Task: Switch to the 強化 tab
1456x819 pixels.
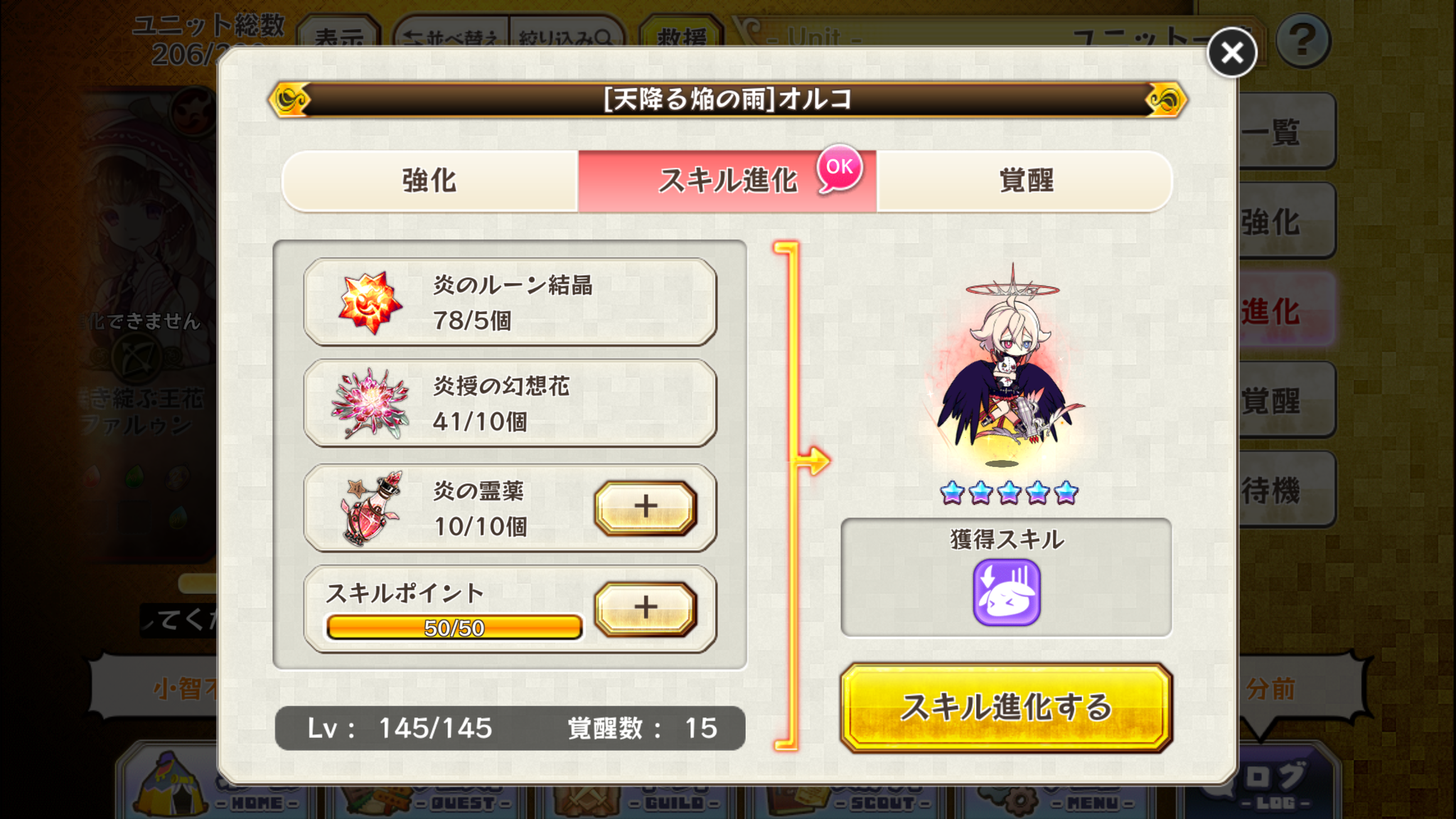Action: pyautogui.click(x=429, y=181)
